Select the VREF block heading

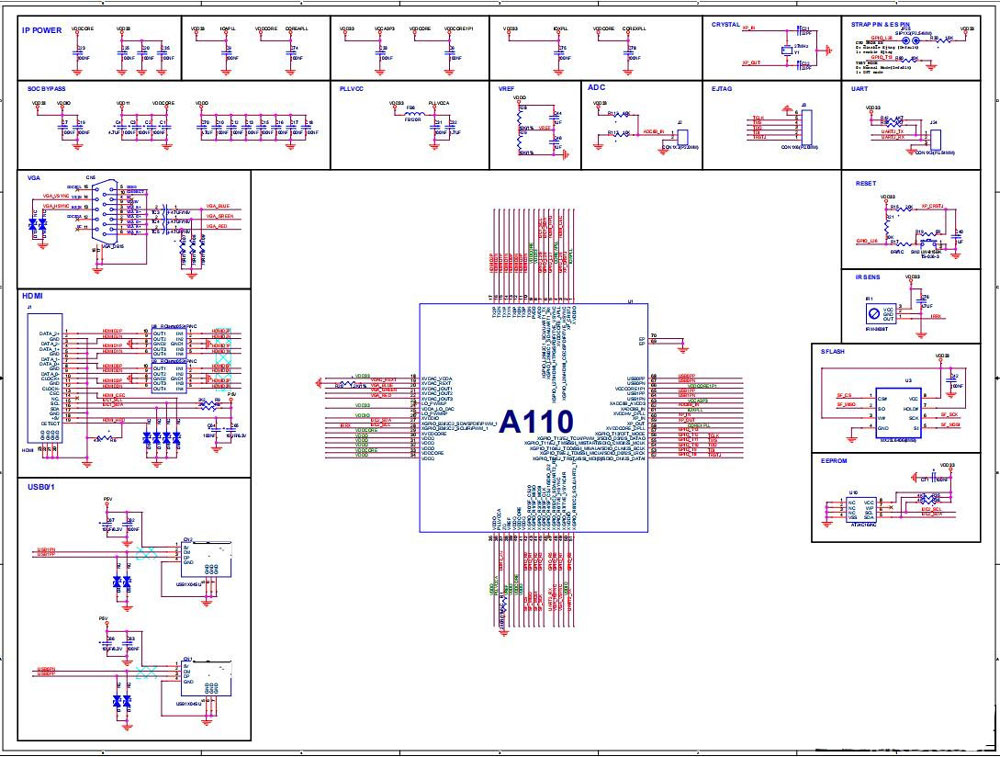(506, 89)
